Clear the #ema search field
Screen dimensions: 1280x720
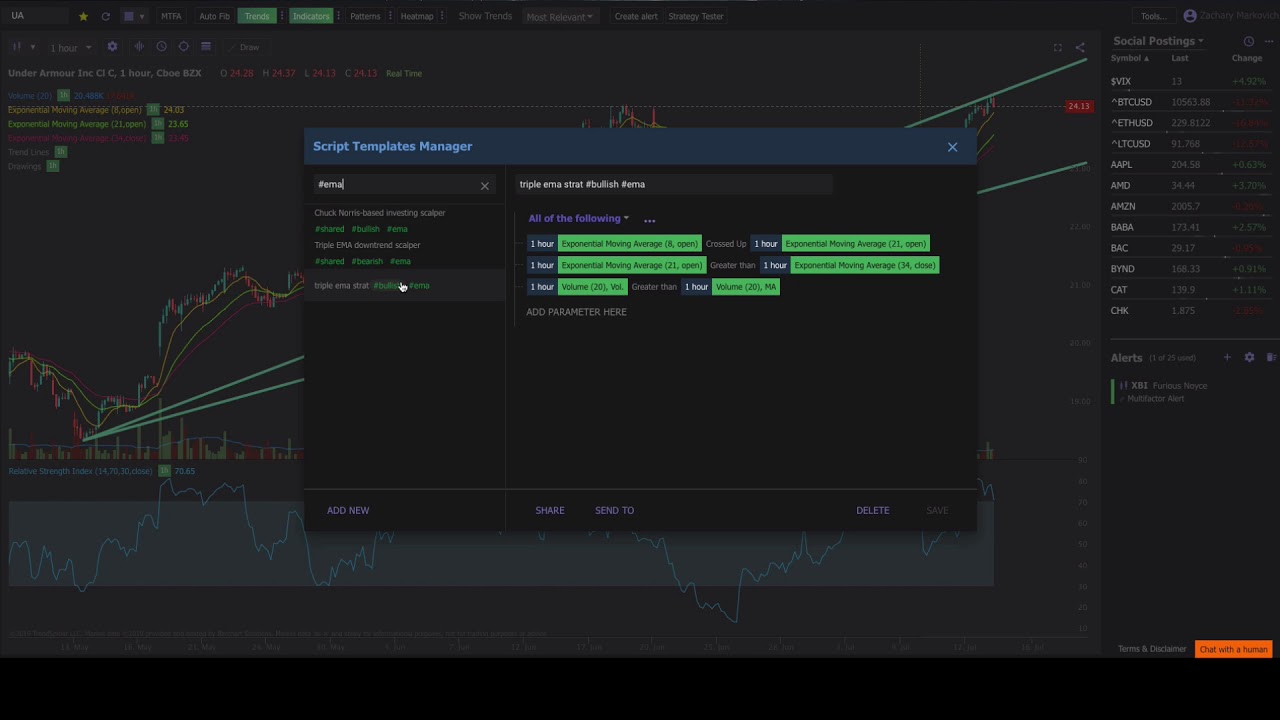[485, 185]
